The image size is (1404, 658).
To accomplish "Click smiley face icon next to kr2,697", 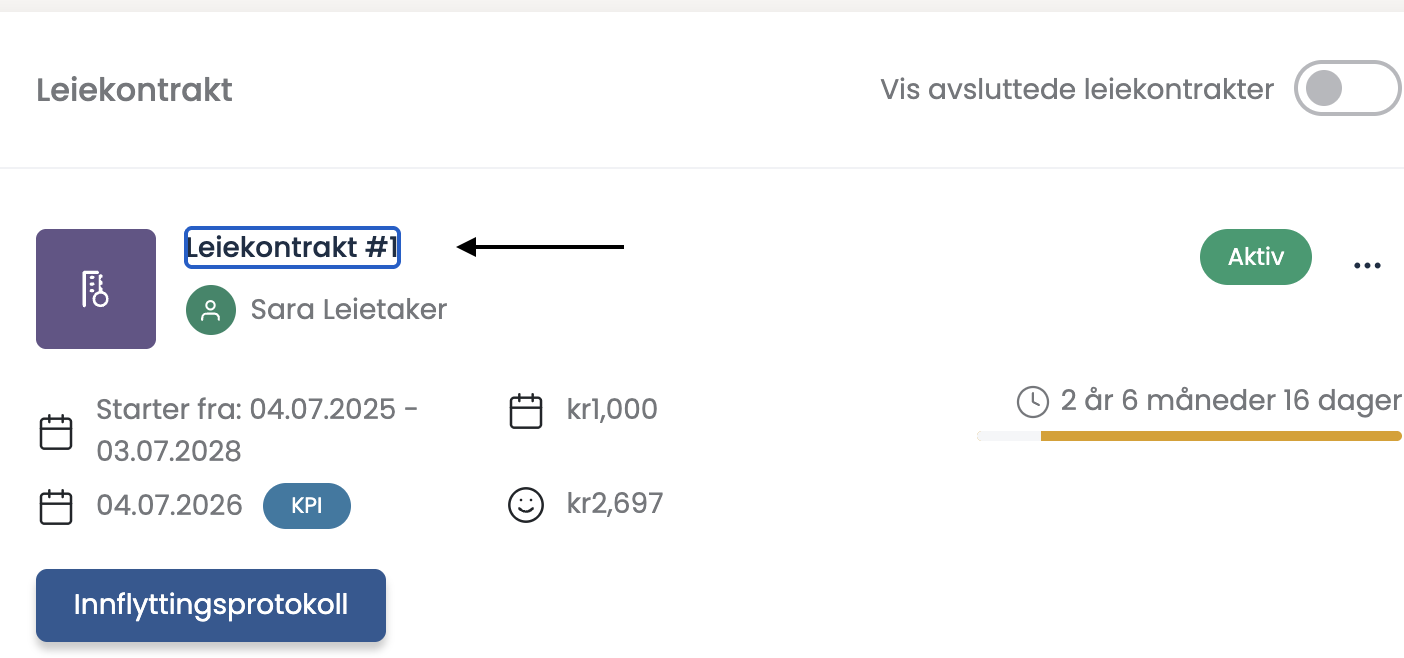I will pos(526,505).
